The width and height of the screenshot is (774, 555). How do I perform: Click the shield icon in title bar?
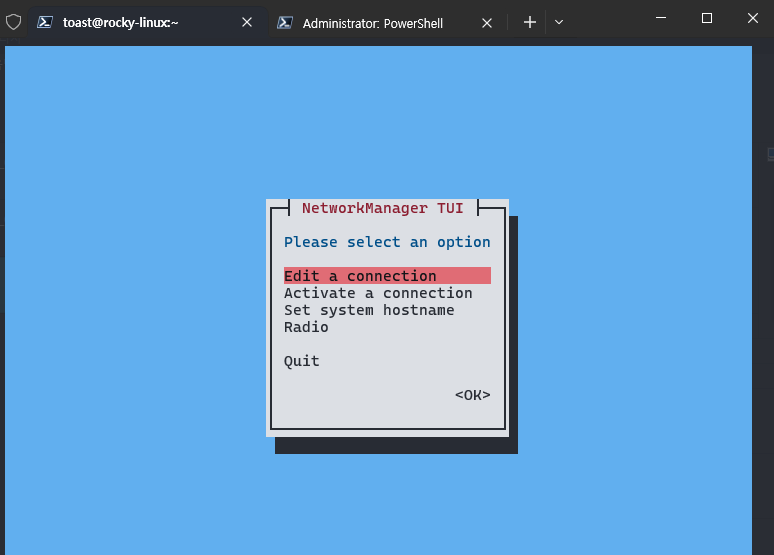(x=13, y=22)
